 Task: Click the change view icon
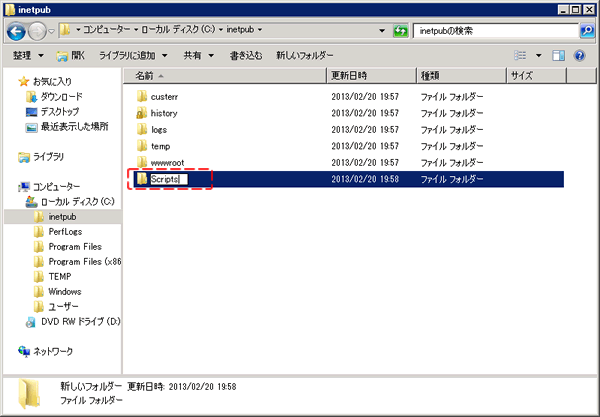coord(520,55)
